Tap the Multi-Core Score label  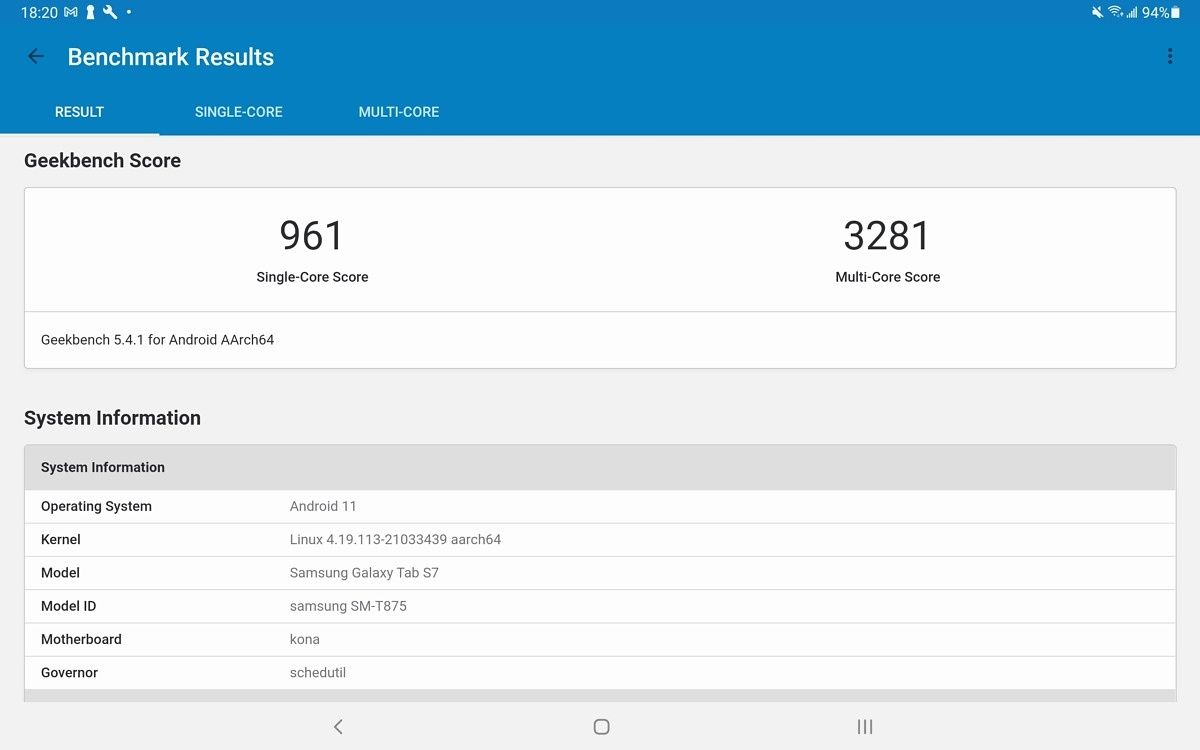click(888, 277)
